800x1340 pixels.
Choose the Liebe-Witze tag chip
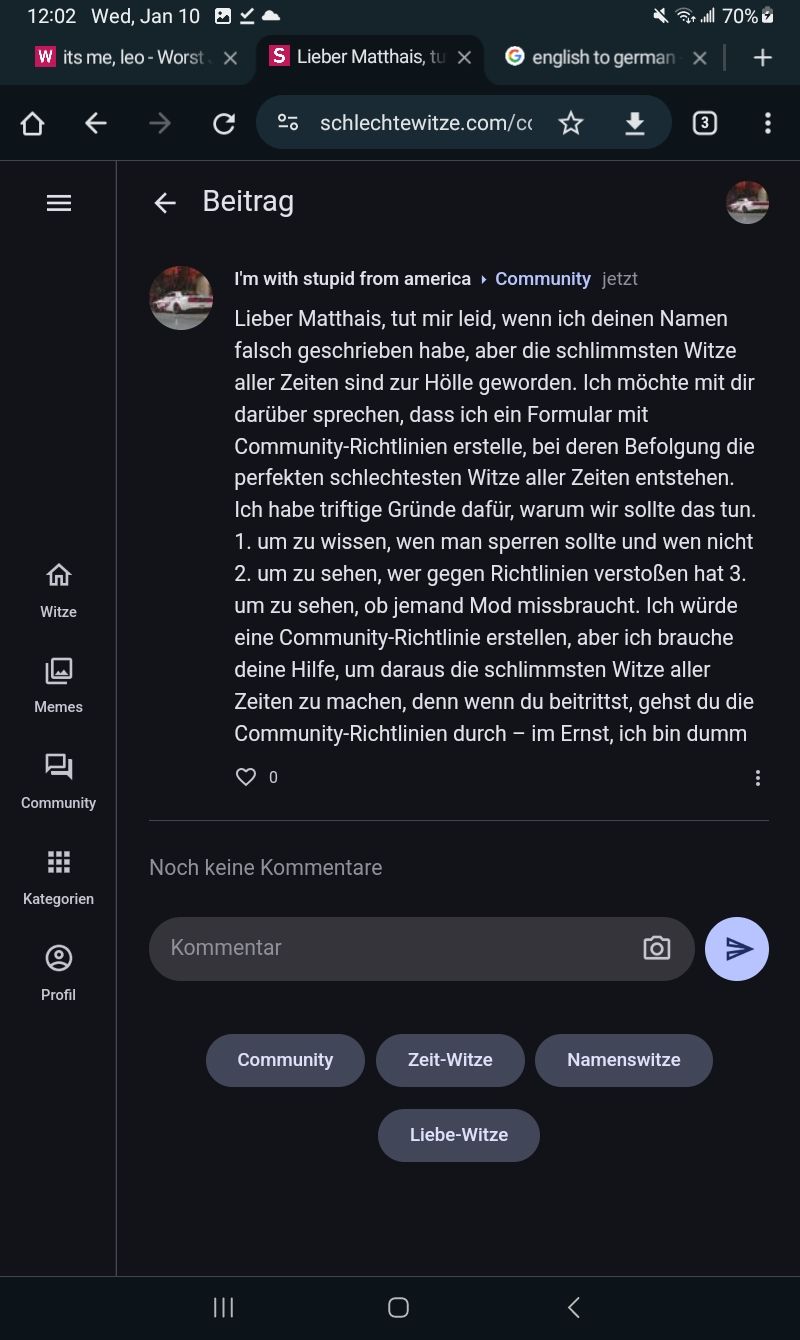coord(459,1135)
